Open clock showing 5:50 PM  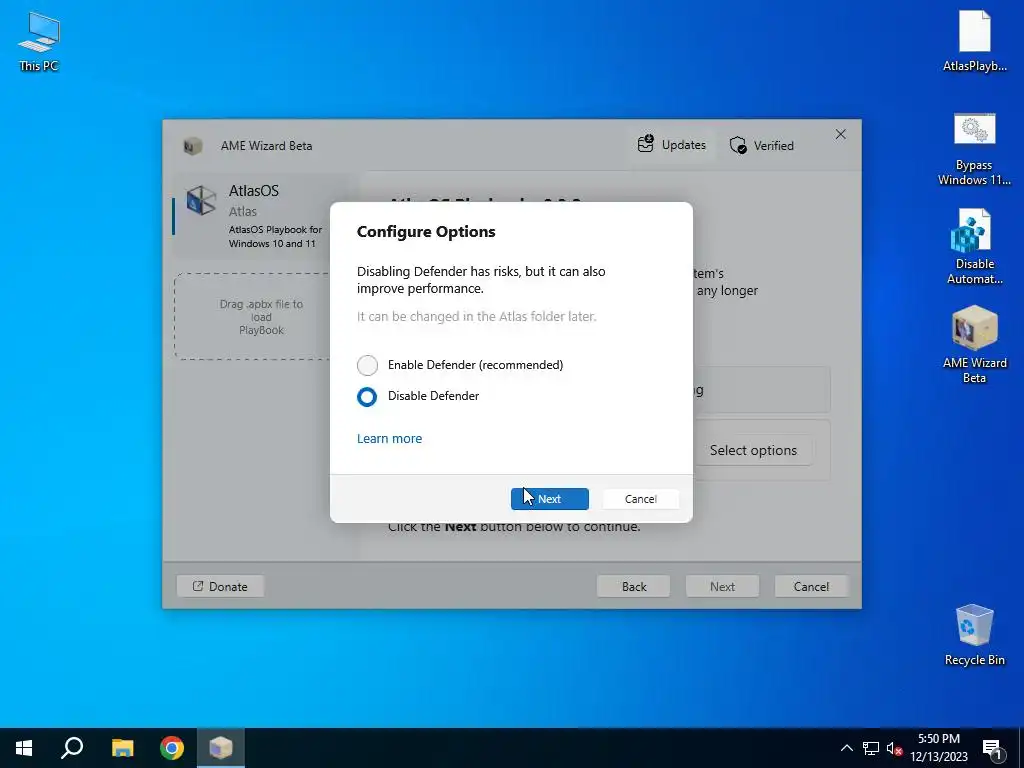939,748
